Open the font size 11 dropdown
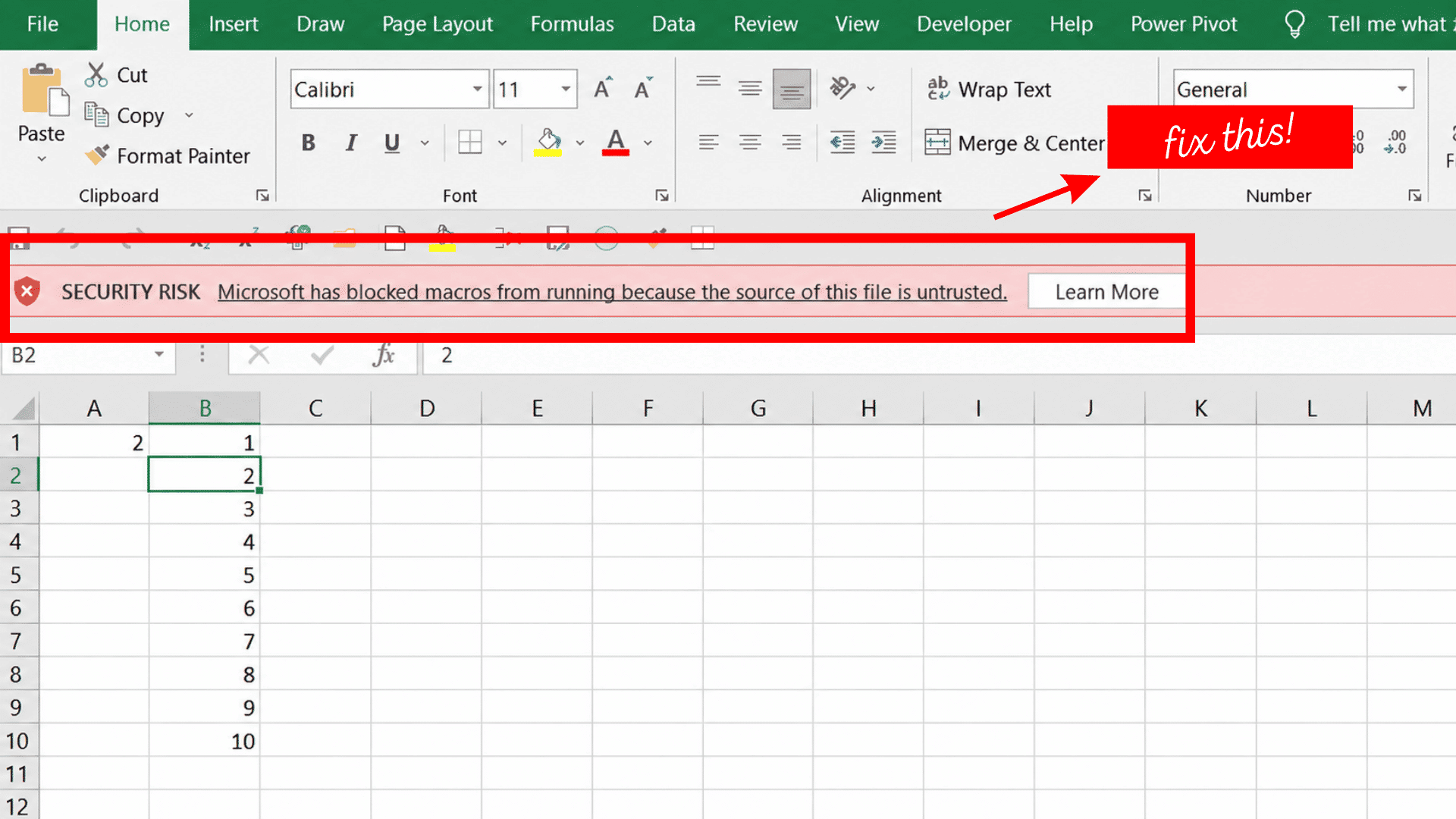Viewport: 1456px width, 819px height. pos(566,89)
